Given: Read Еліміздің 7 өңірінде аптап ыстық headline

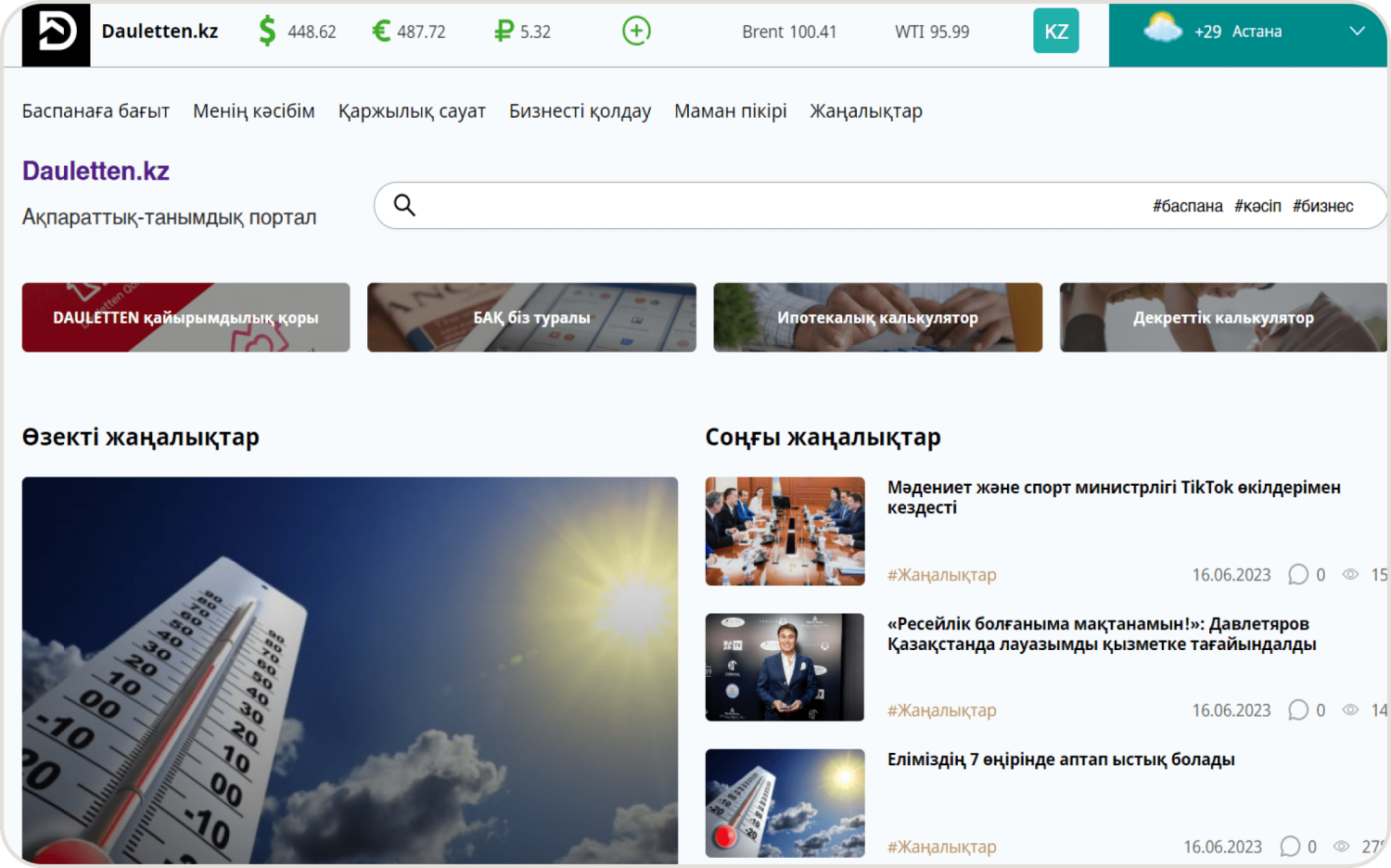Looking at the screenshot, I should click(1061, 759).
